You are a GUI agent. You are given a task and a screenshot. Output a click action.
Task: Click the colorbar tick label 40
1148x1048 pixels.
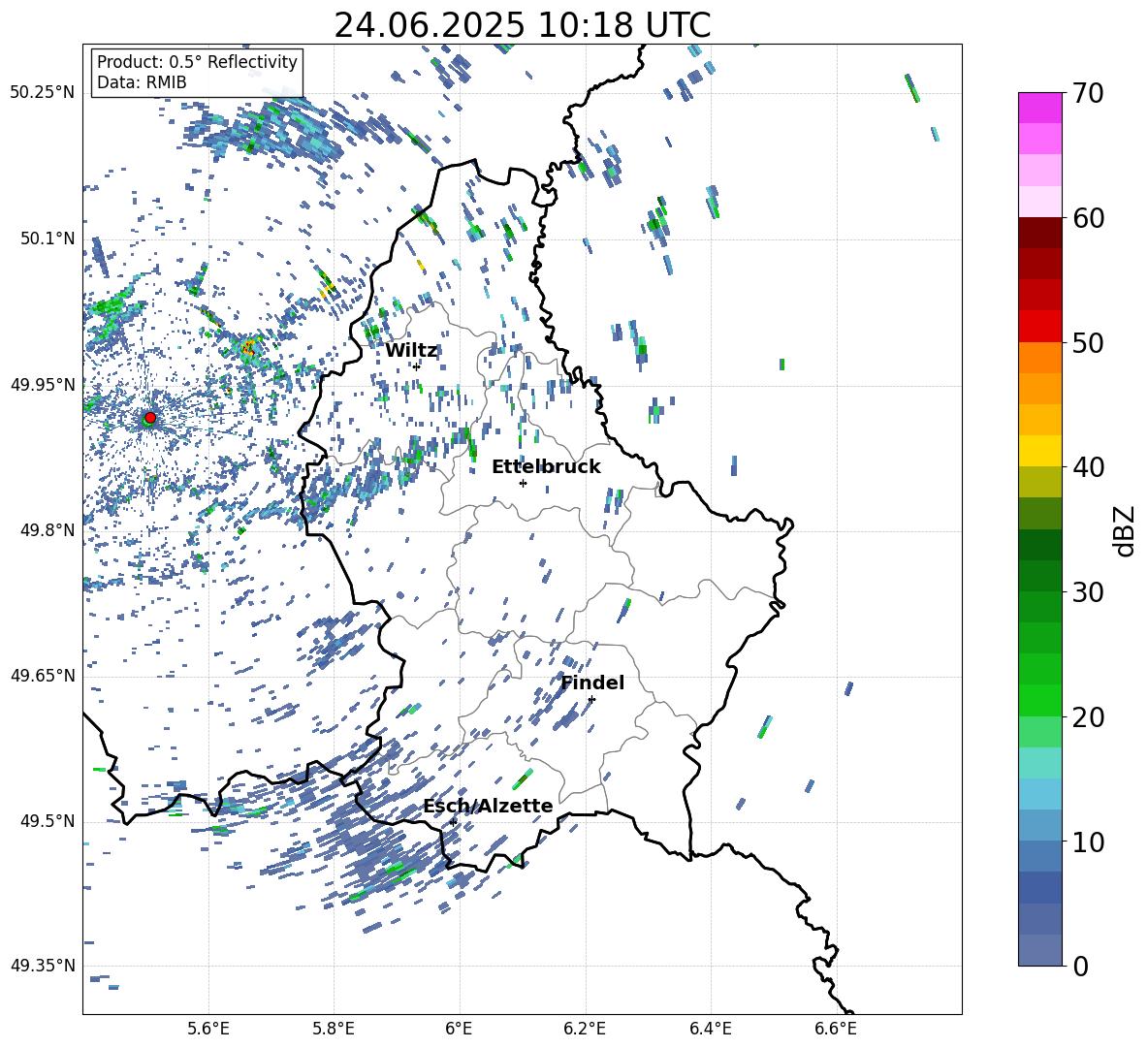click(1088, 467)
